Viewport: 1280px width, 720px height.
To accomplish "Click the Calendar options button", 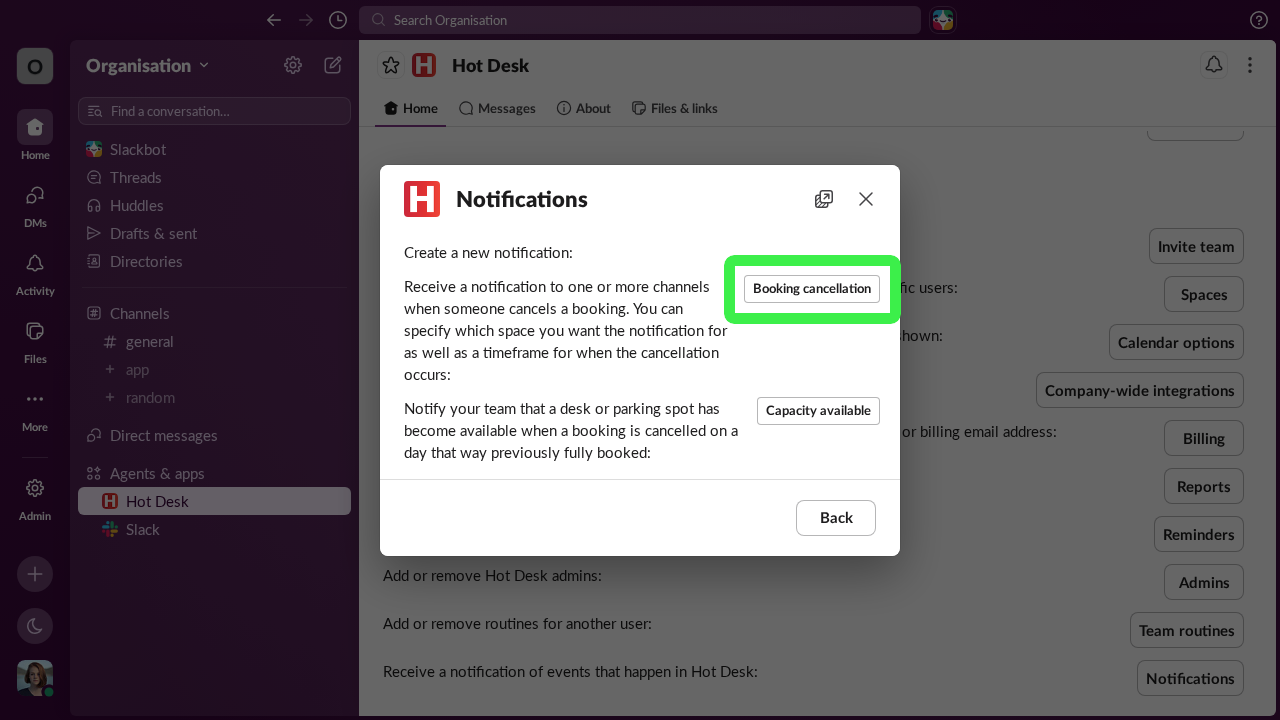I will [x=1176, y=342].
